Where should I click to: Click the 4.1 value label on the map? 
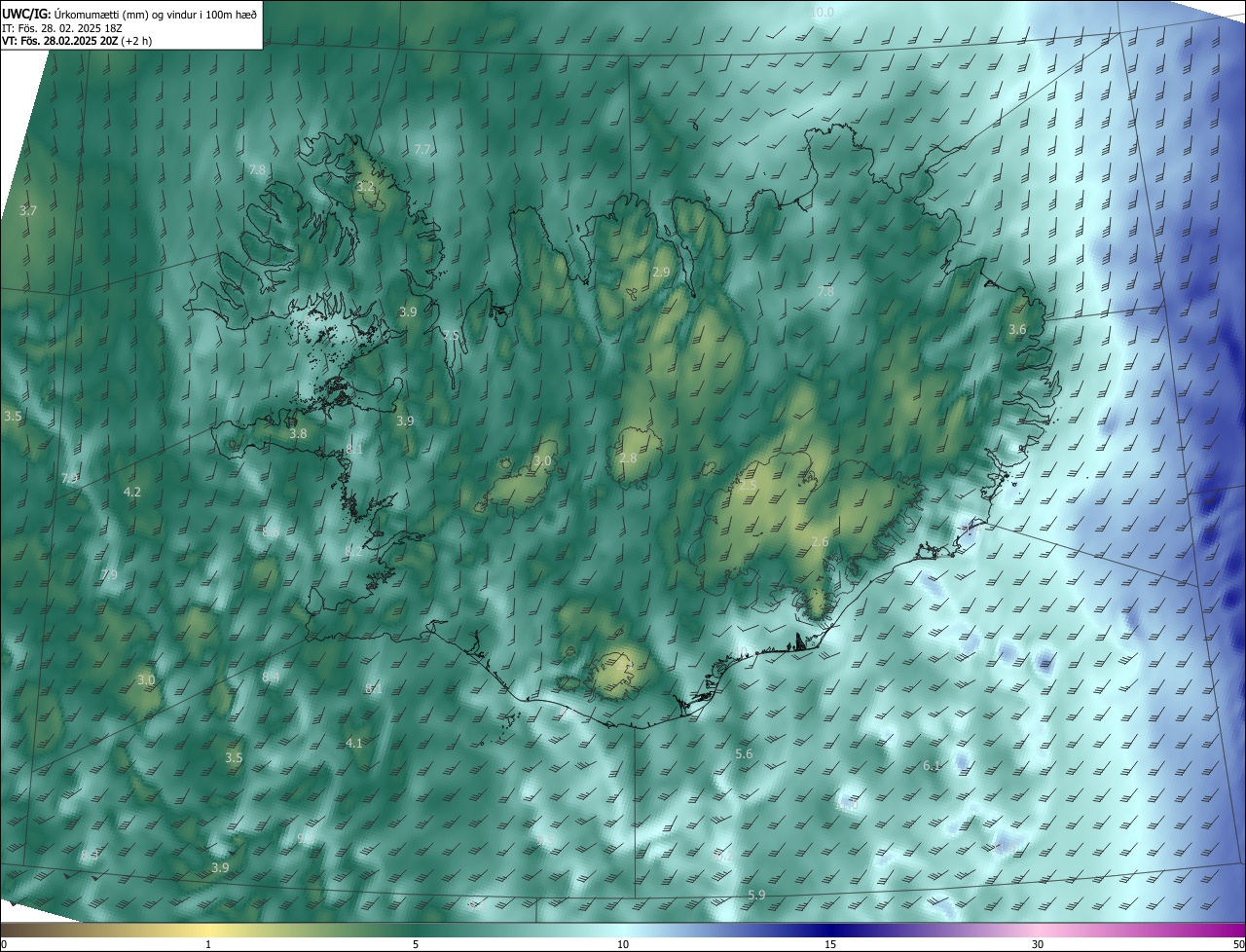coord(354,743)
